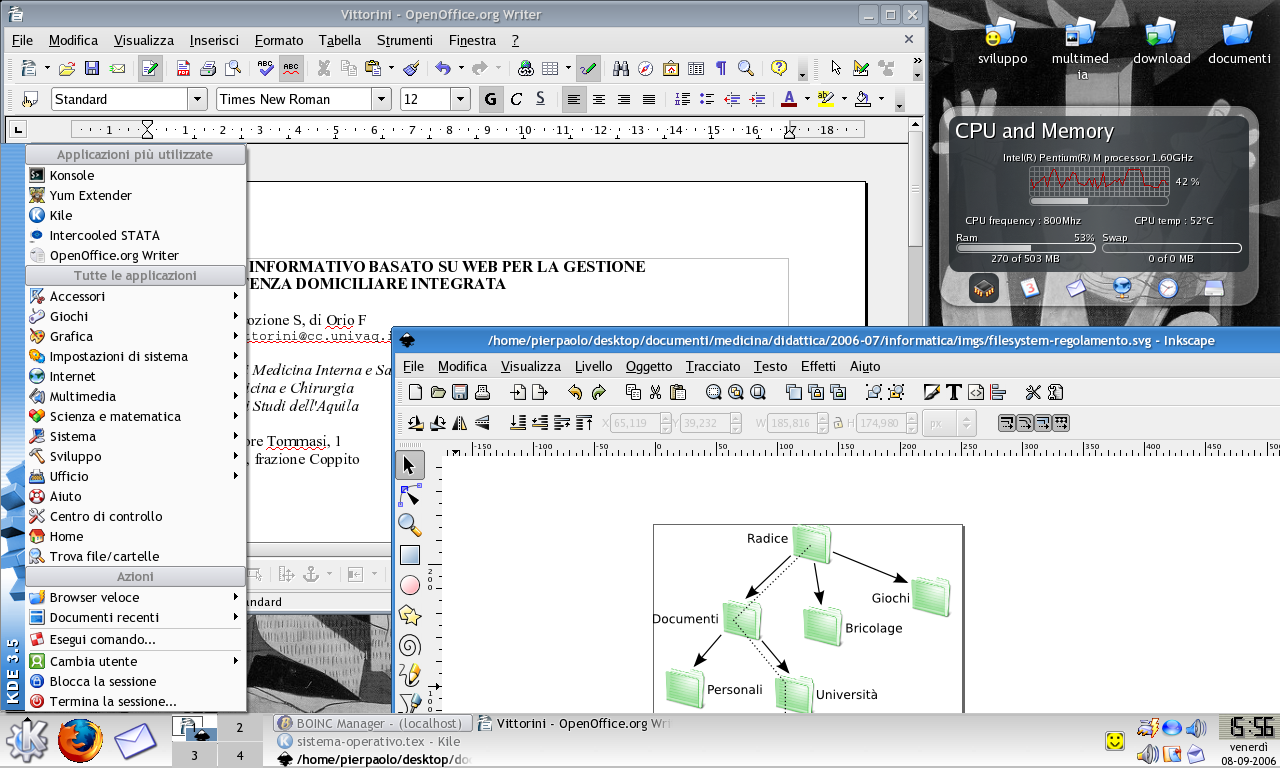This screenshot has width=1280, height=768.
Task: Open OpenOffice Help question mark icon
Action: pos(779,69)
